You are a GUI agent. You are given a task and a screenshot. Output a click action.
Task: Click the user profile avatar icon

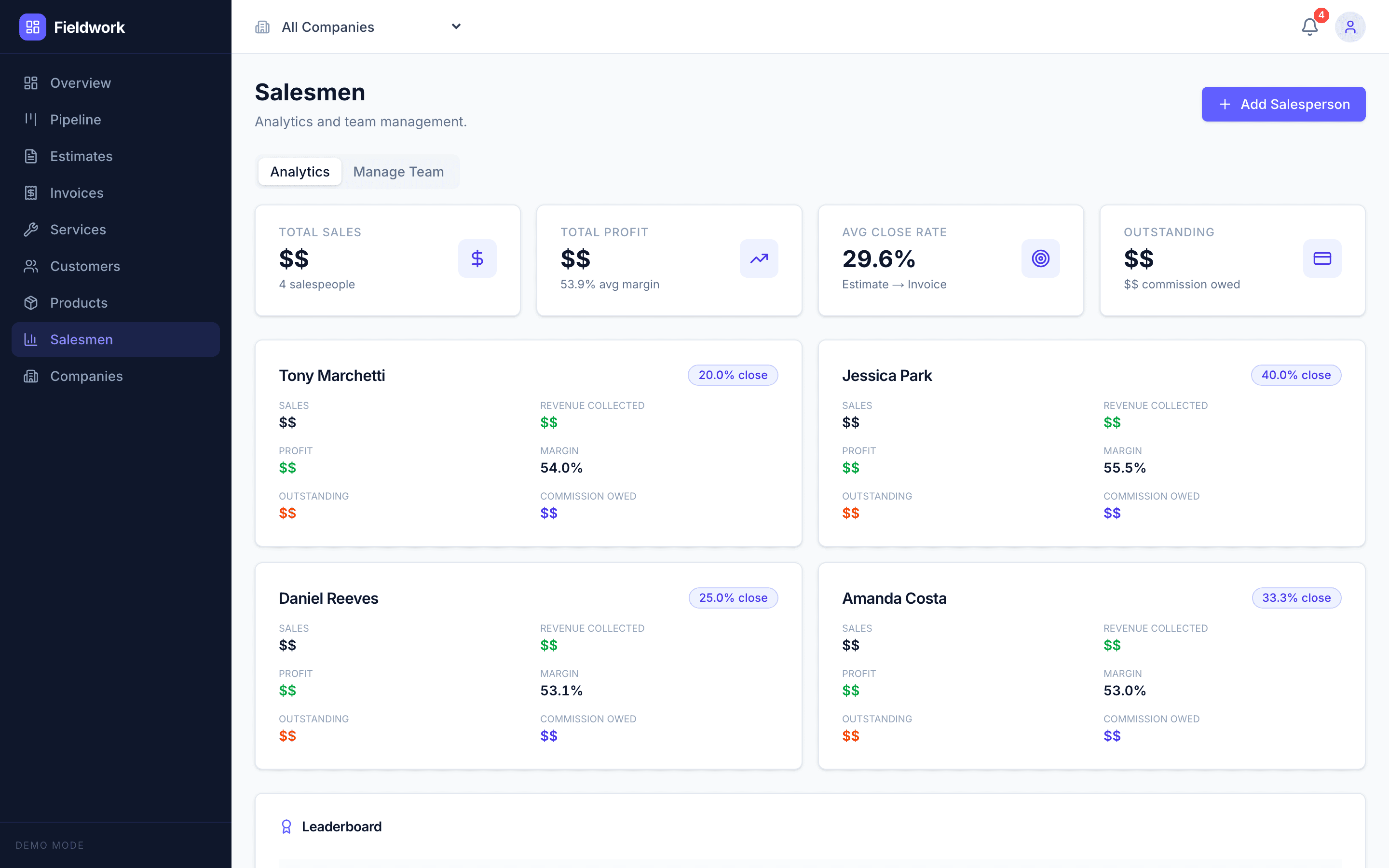(x=1350, y=27)
